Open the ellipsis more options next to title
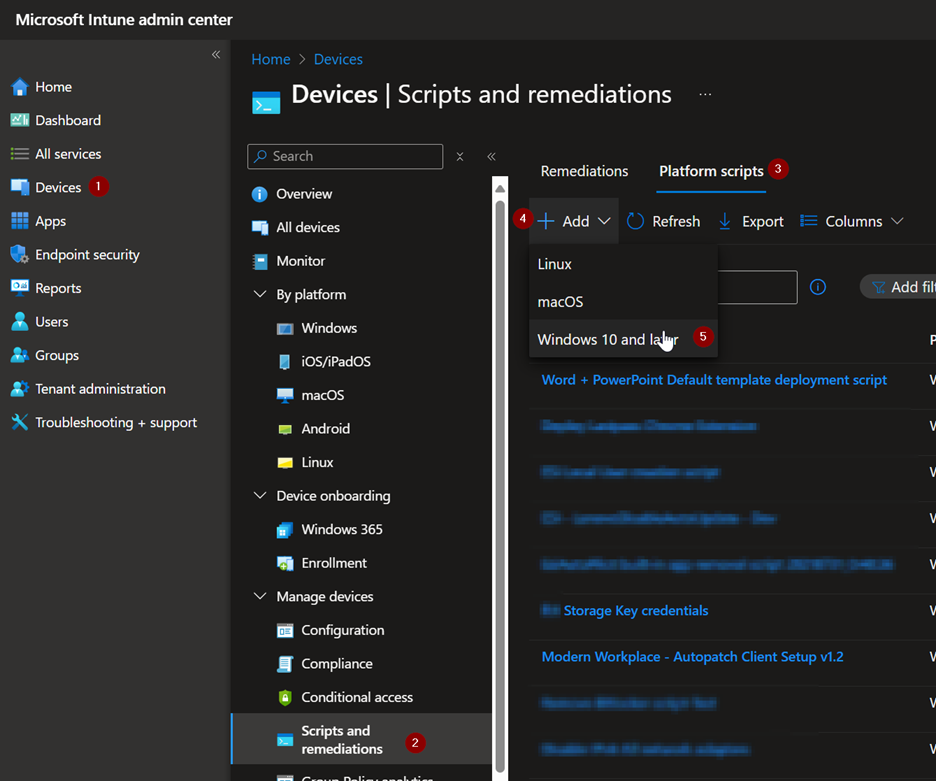This screenshot has width=936, height=781. point(705,94)
